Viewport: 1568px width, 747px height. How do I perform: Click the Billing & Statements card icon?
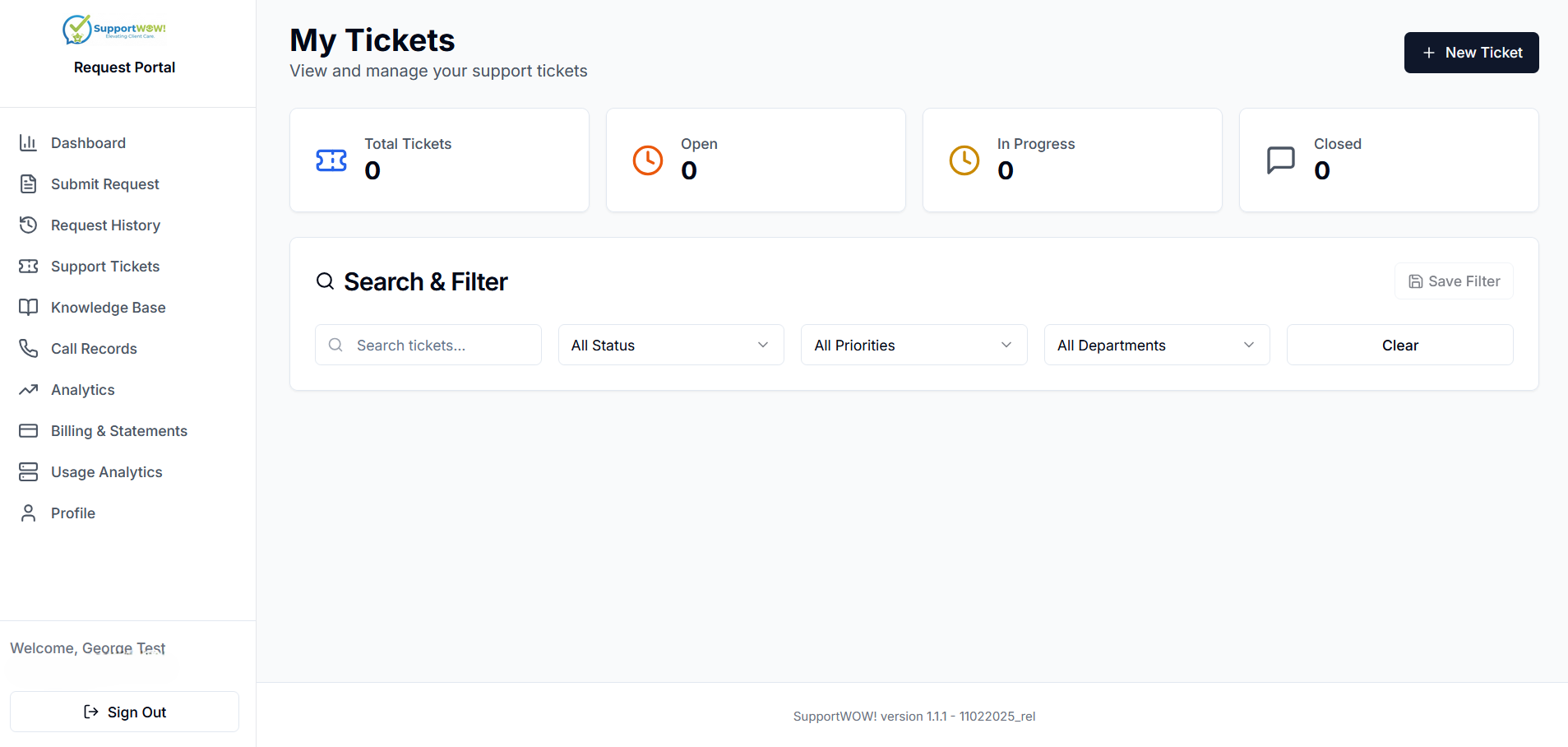(28, 431)
